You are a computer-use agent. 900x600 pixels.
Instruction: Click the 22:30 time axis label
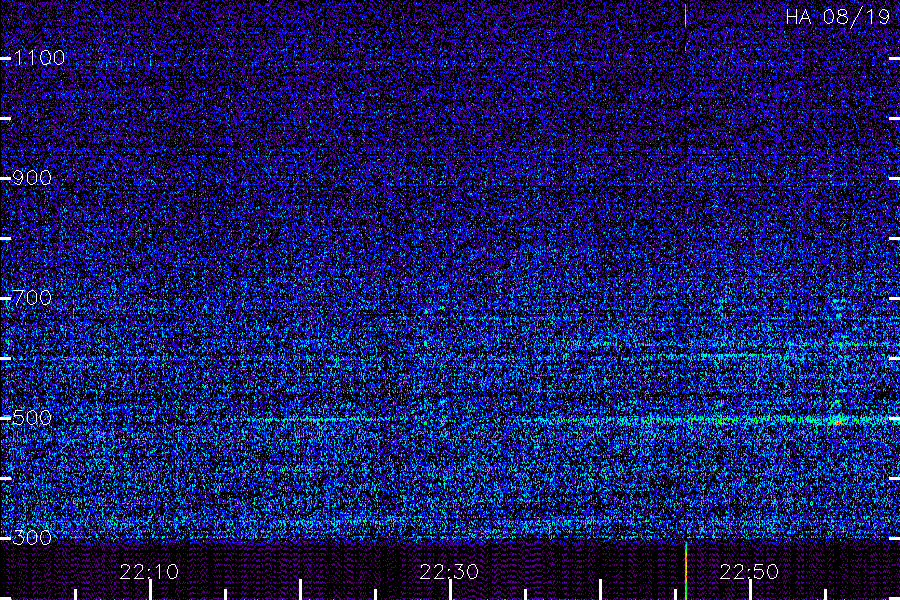(x=449, y=572)
